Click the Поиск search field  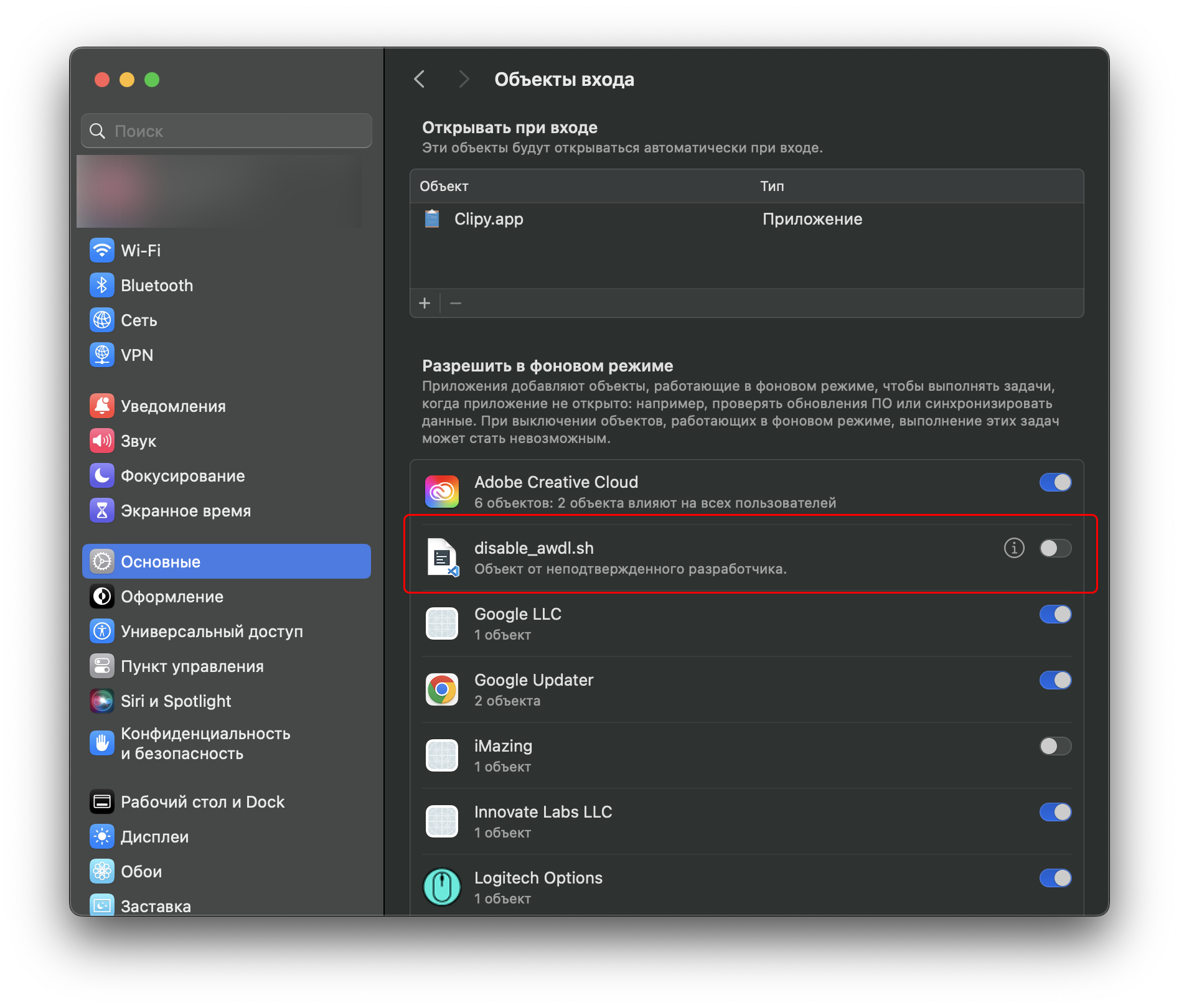click(227, 131)
